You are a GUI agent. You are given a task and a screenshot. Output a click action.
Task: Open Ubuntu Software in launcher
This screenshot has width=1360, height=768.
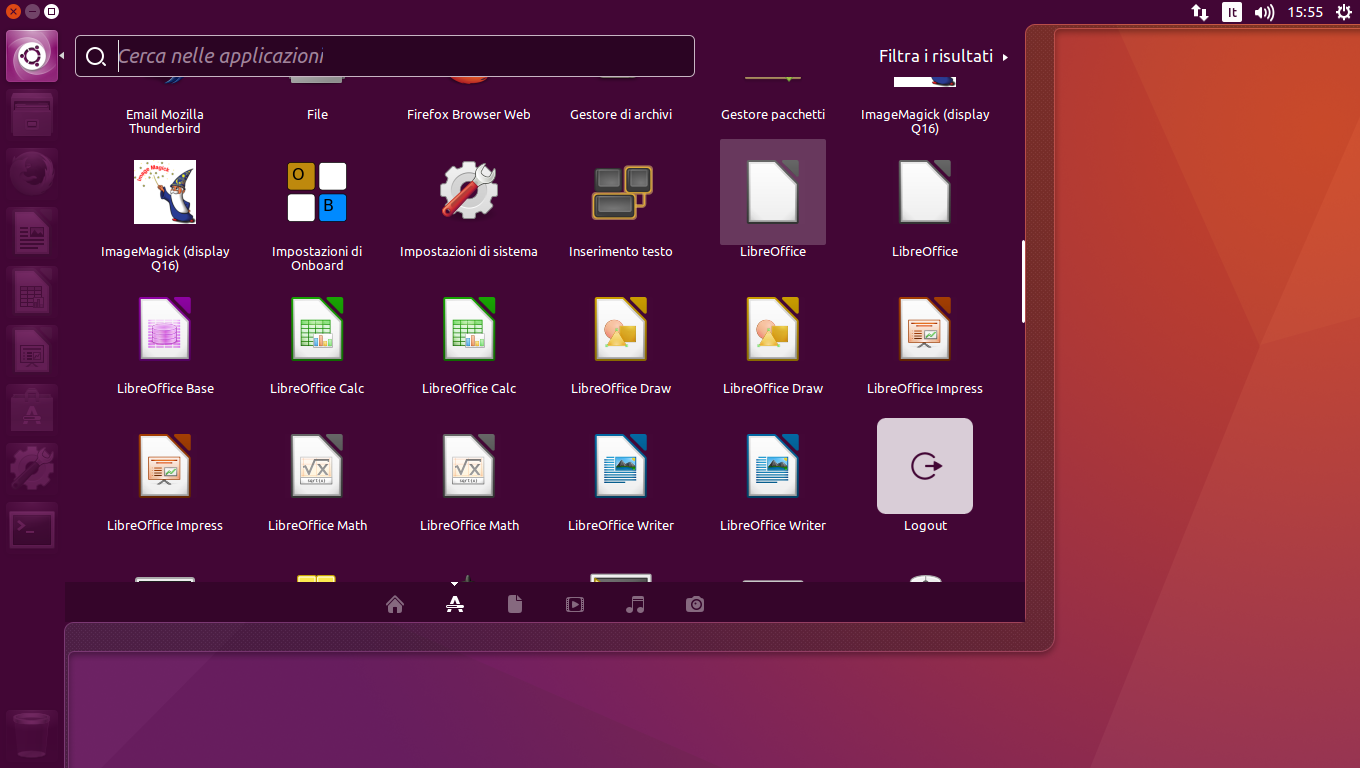[32, 411]
